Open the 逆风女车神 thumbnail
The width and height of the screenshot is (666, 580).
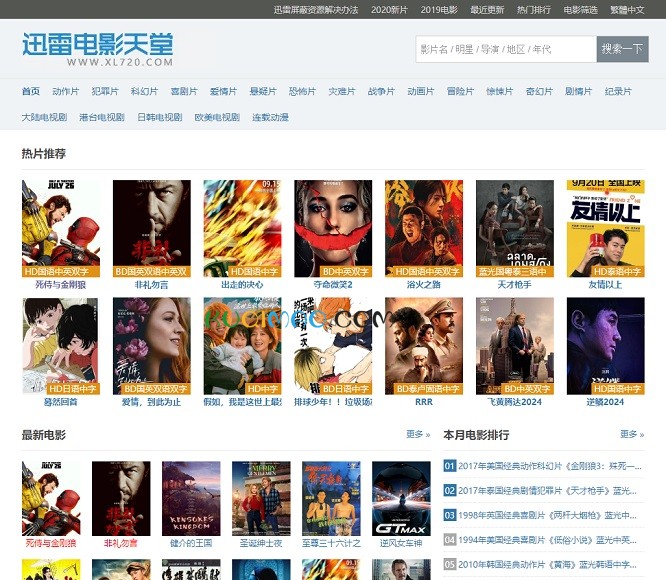[401, 498]
